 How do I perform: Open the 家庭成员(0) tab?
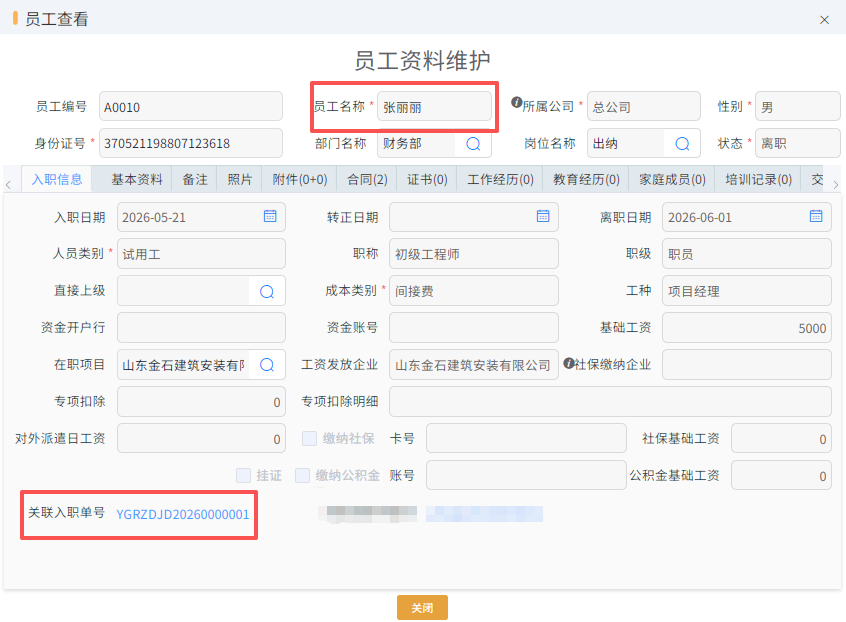tap(672, 179)
